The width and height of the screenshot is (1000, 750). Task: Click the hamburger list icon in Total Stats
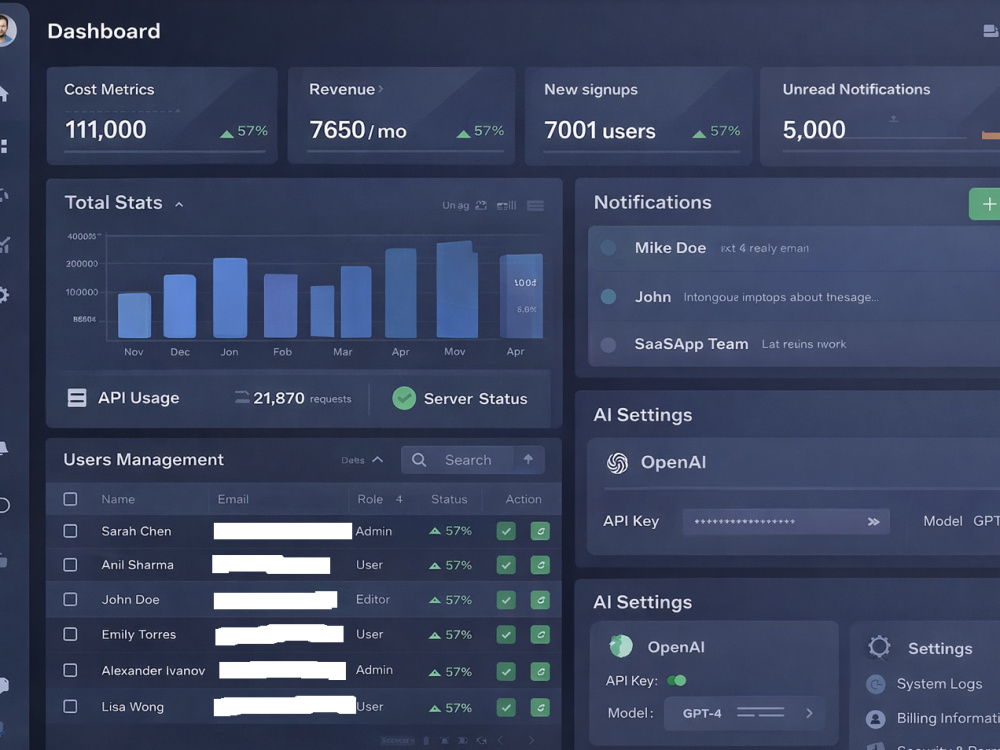tap(536, 205)
